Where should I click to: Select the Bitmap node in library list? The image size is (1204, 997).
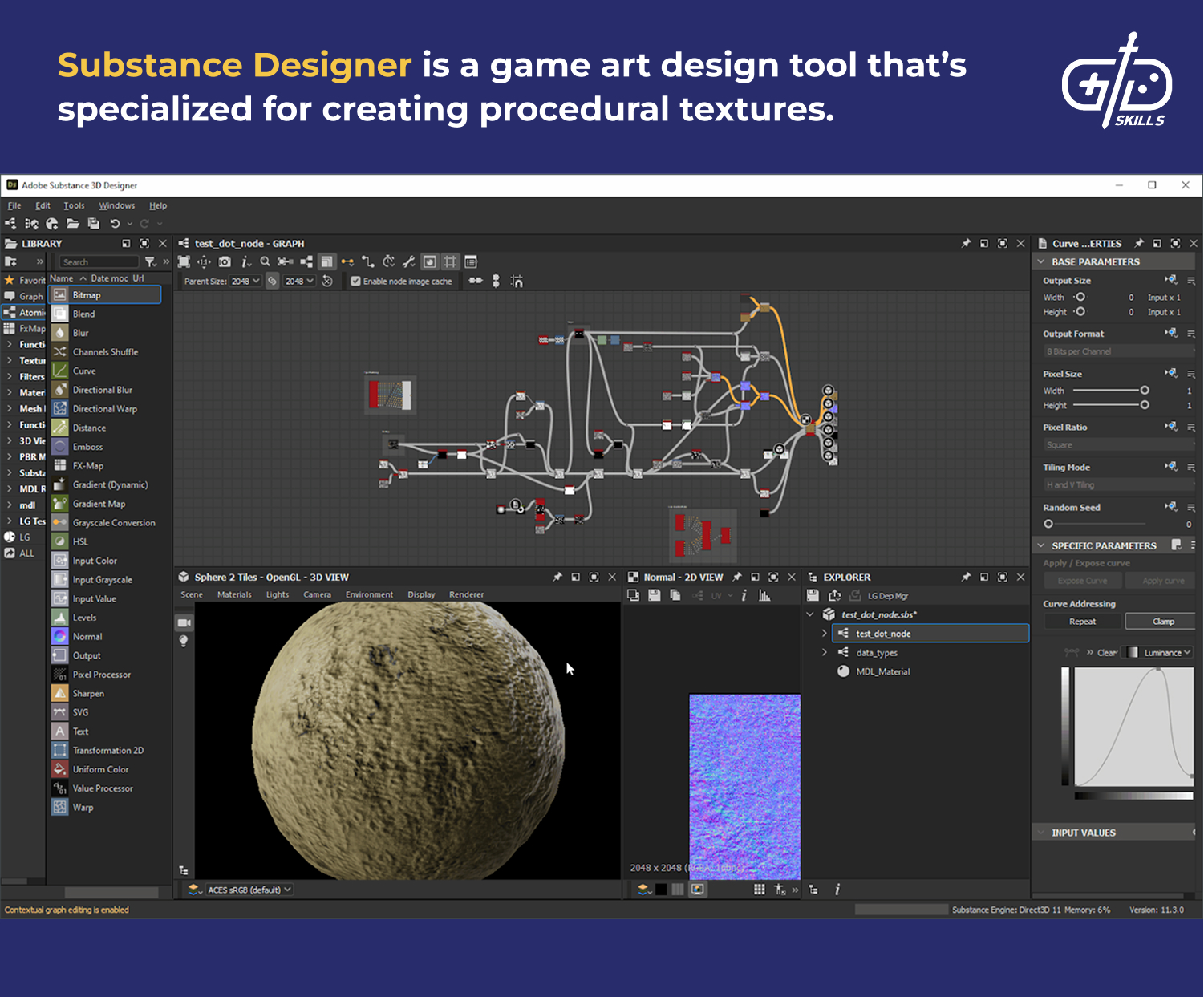point(105,295)
